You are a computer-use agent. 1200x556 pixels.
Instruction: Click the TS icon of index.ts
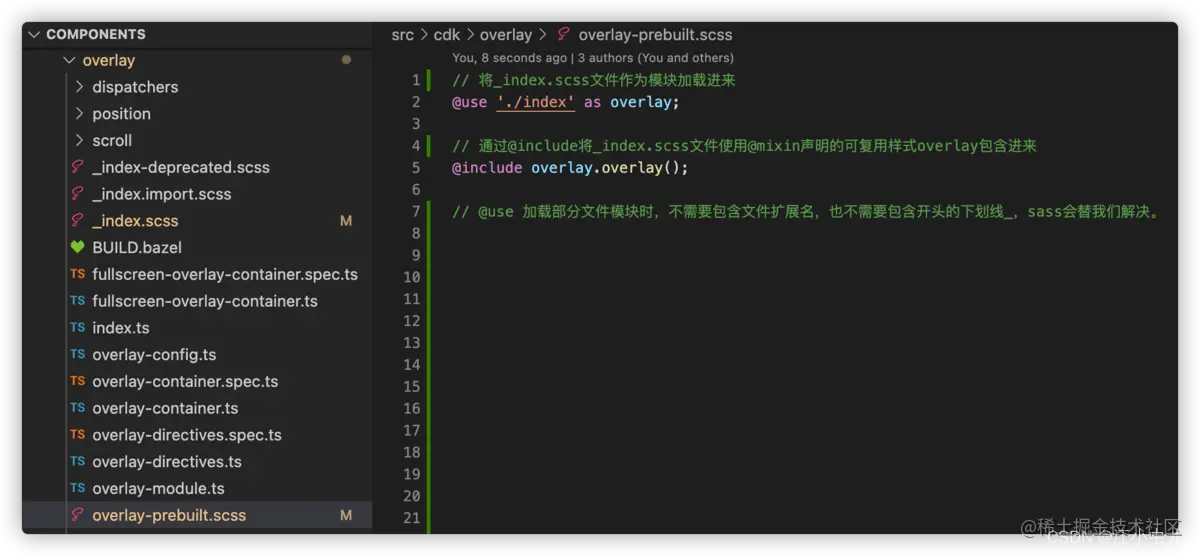(x=77, y=328)
